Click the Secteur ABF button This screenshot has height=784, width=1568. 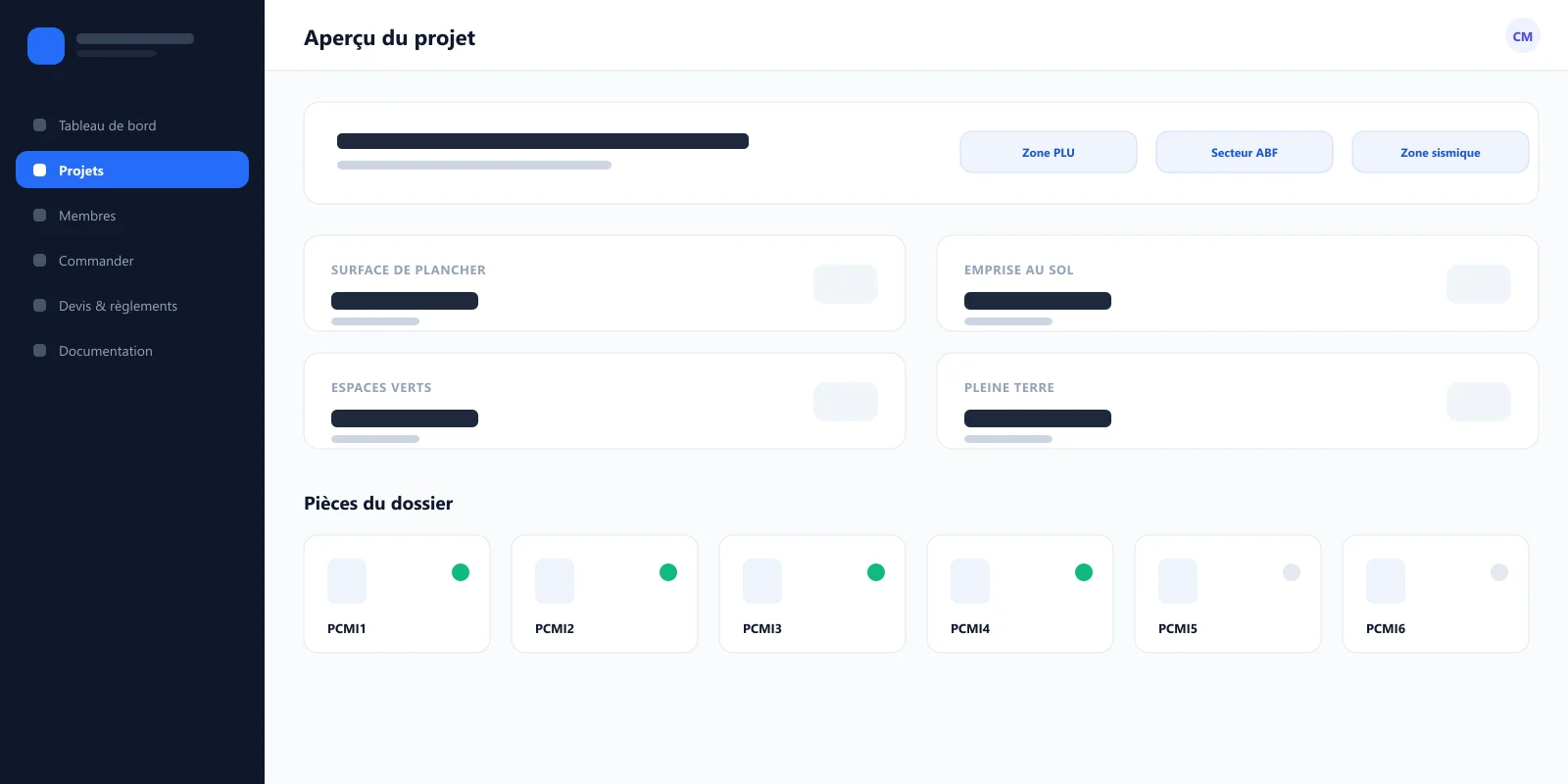tap(1245, 152)
